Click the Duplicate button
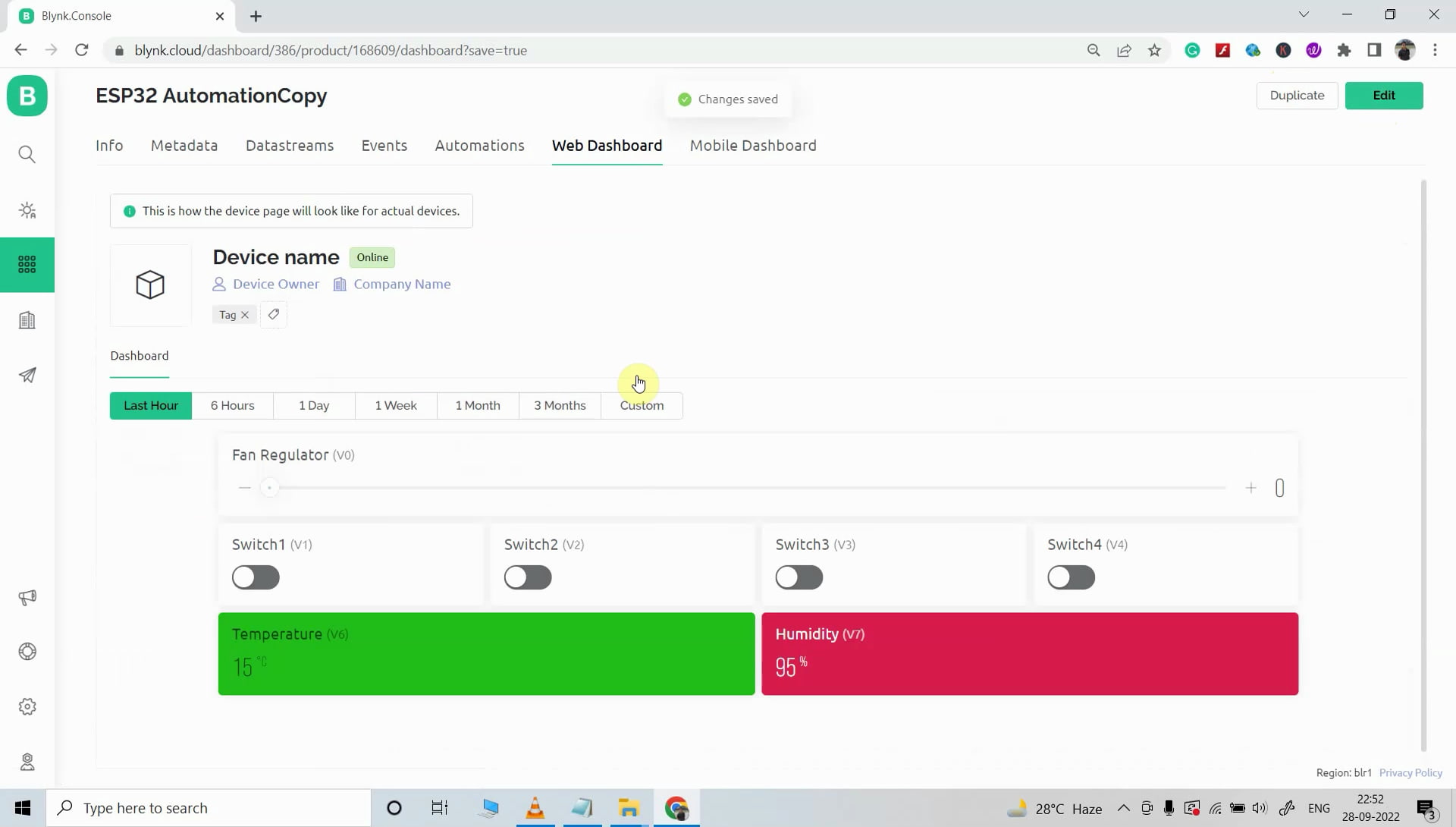 pos(1297,96)
